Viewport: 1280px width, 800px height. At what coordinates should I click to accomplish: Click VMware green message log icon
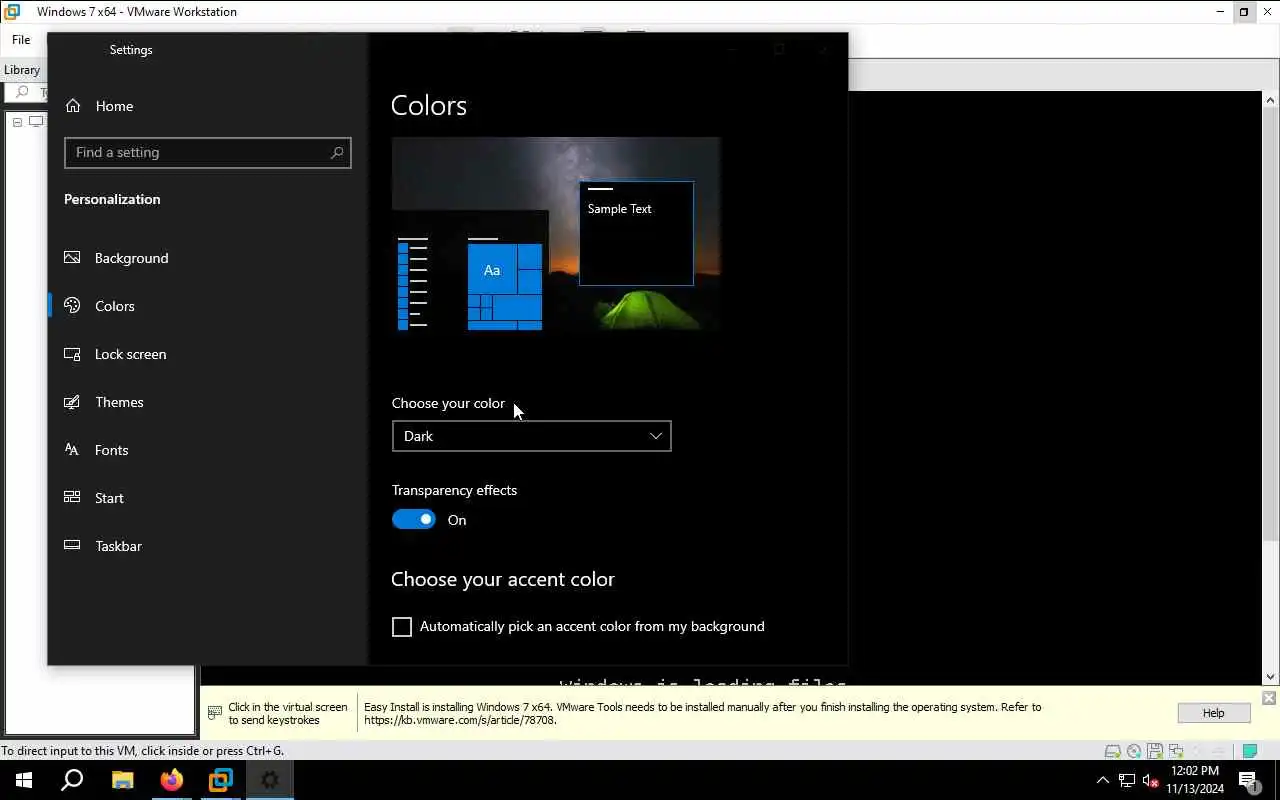(1249, 751)
